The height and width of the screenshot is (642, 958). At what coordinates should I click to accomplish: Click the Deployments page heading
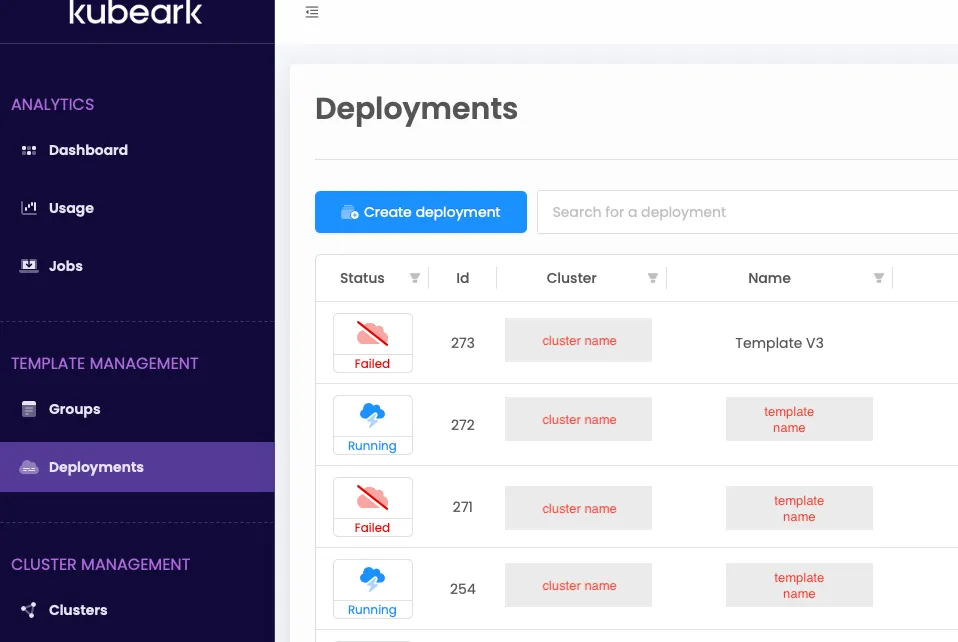(x=417, y=109)
